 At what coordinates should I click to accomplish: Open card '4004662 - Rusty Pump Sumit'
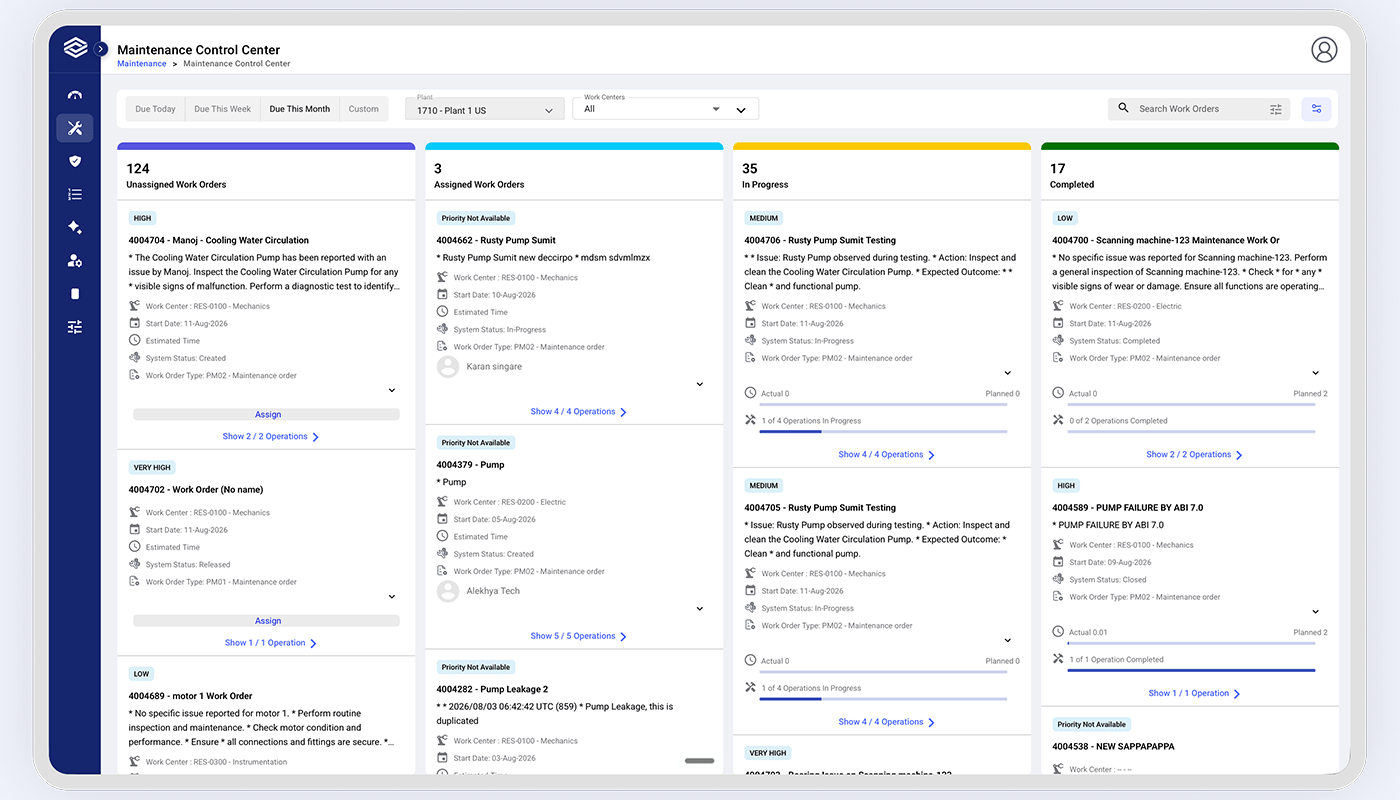tap(496, 241)
